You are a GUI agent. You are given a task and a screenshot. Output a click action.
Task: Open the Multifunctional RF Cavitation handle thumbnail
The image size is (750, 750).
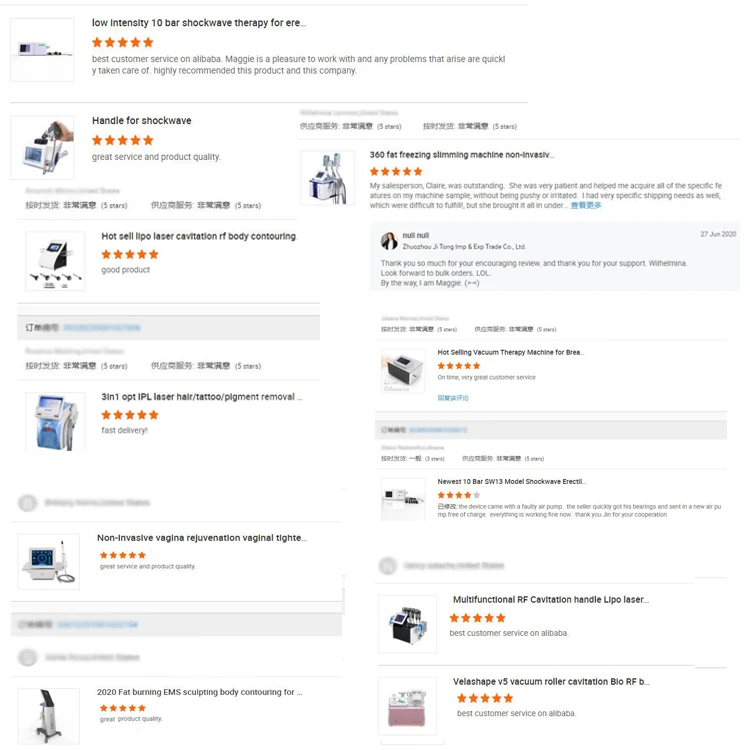[x=408, y=624]
